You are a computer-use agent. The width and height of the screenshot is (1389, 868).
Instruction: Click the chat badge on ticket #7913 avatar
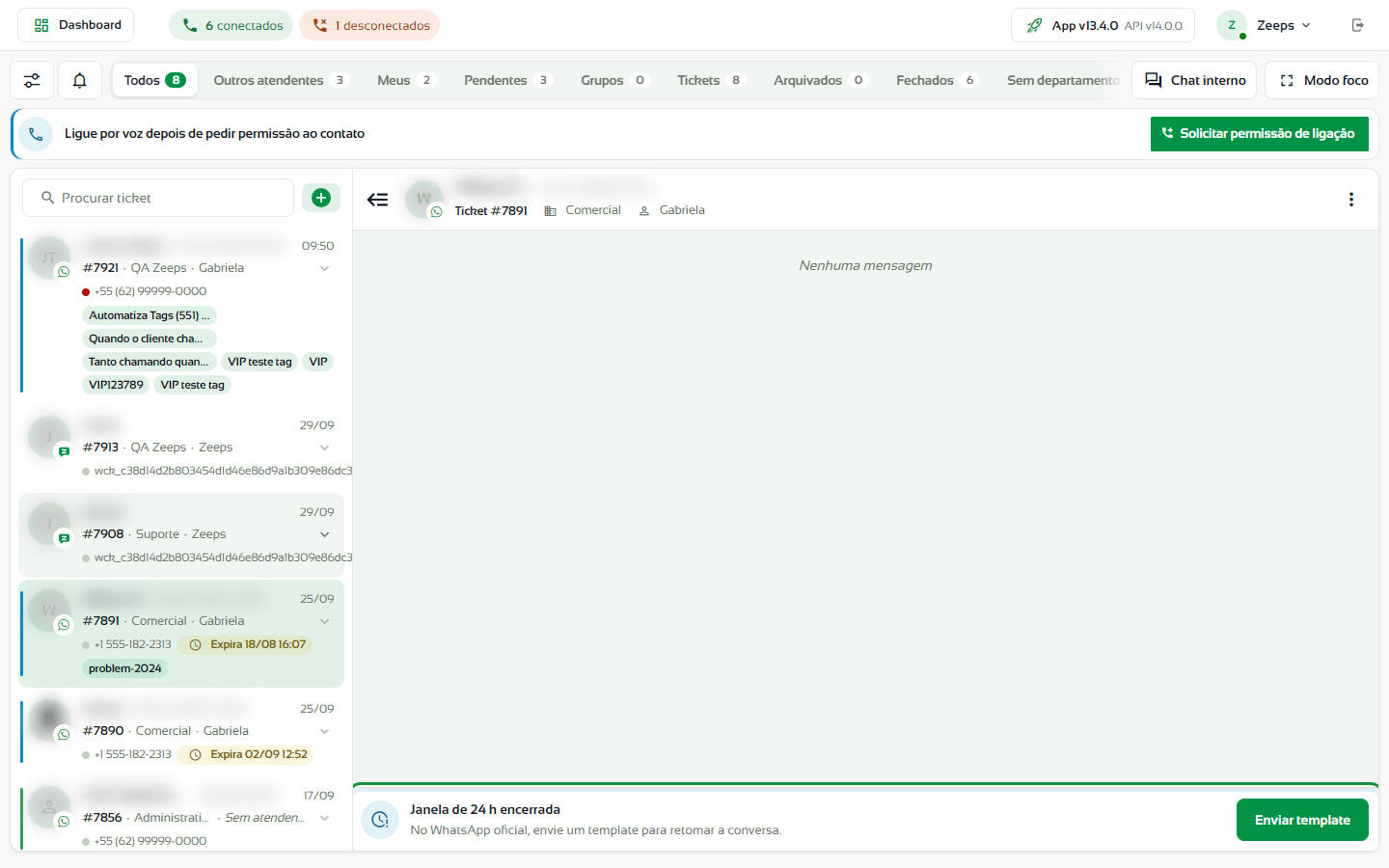pos(64,451)
